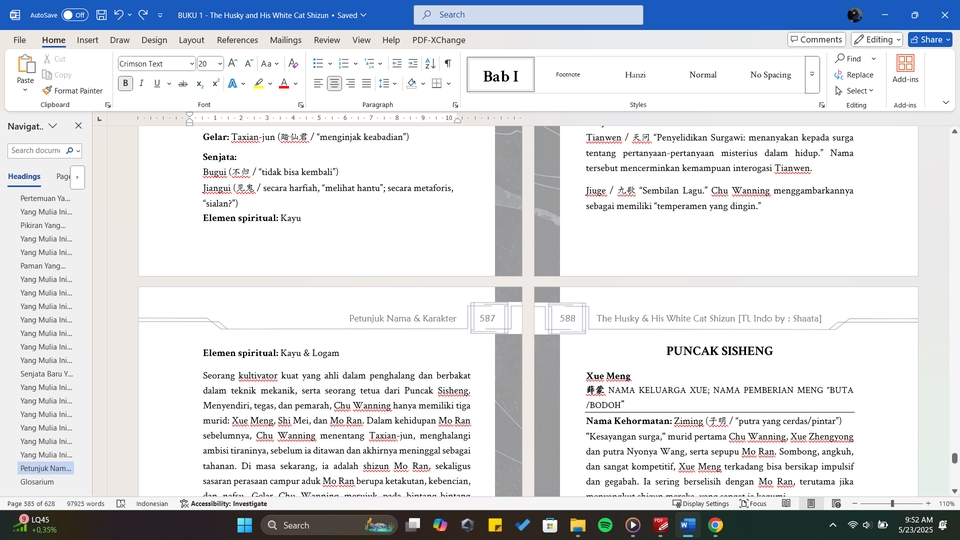The width and height of the screenshot is (960, 540).
Task: Toggle Underline formatting
Action: tap(157, 83)
